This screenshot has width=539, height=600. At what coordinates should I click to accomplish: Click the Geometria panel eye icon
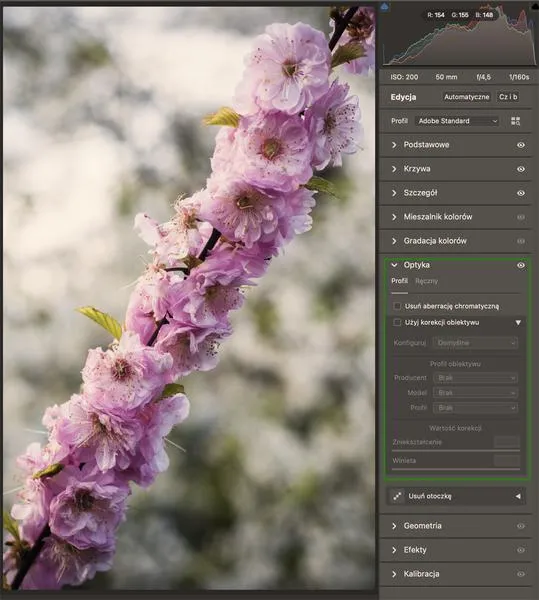tap(521, 526)
